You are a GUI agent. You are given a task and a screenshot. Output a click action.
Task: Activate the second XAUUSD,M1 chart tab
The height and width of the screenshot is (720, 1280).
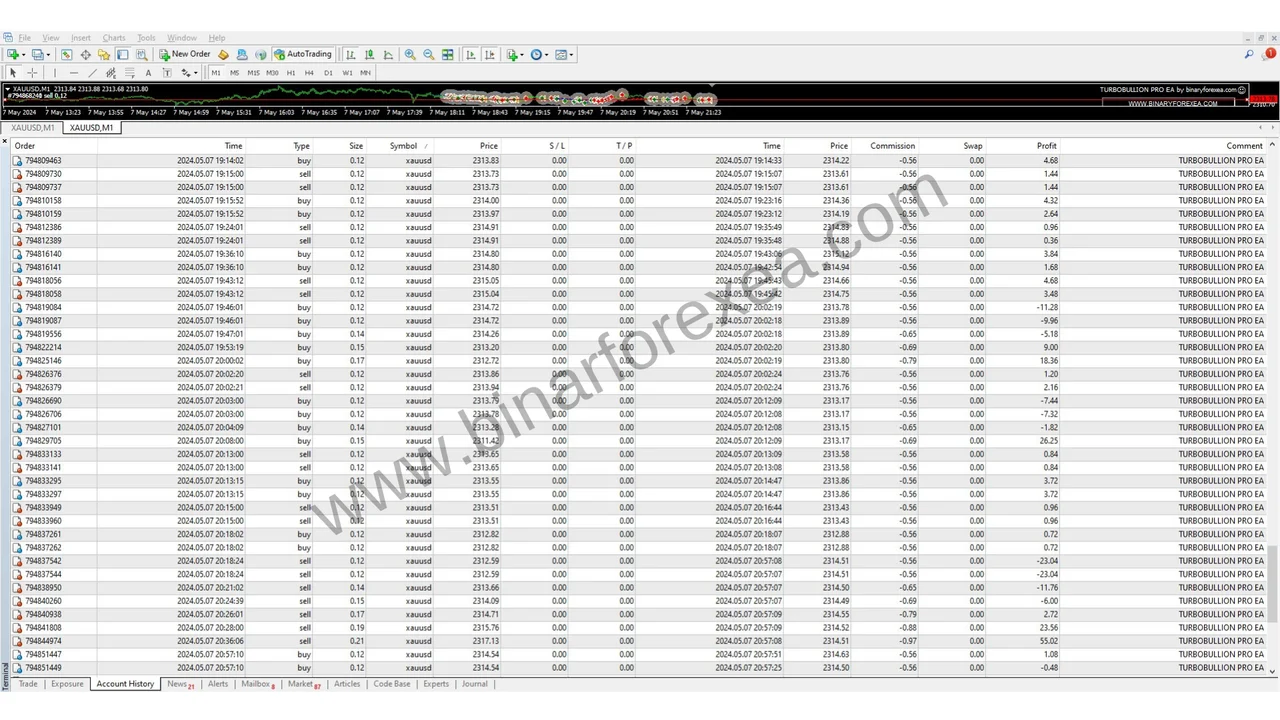point(91,128)
